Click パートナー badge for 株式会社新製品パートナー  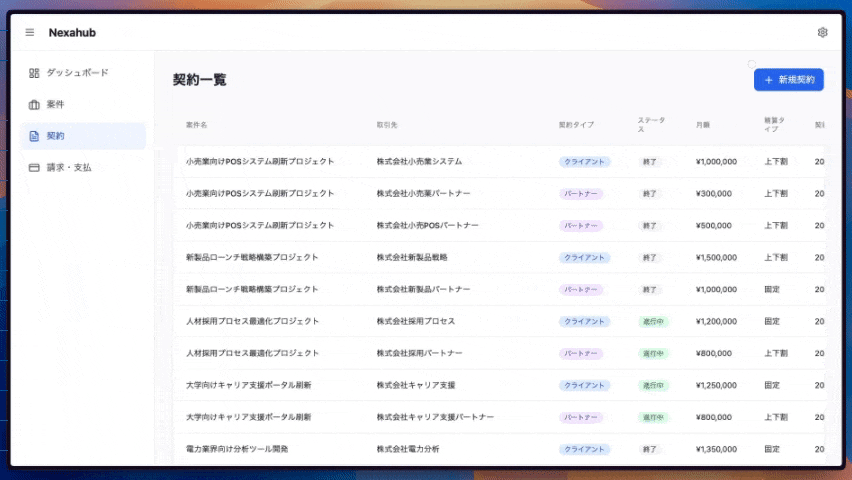pos(581,289)
